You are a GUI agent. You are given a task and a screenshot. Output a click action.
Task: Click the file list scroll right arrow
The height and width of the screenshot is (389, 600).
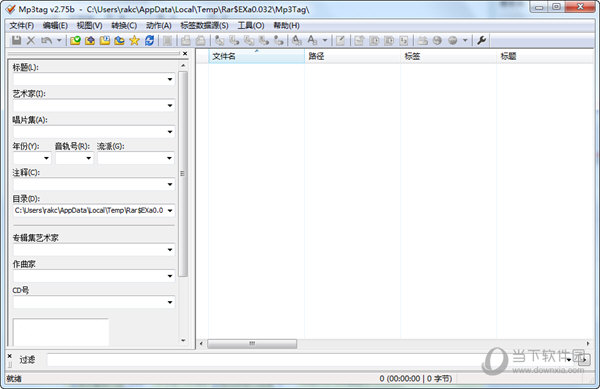(x=588, y=343)
